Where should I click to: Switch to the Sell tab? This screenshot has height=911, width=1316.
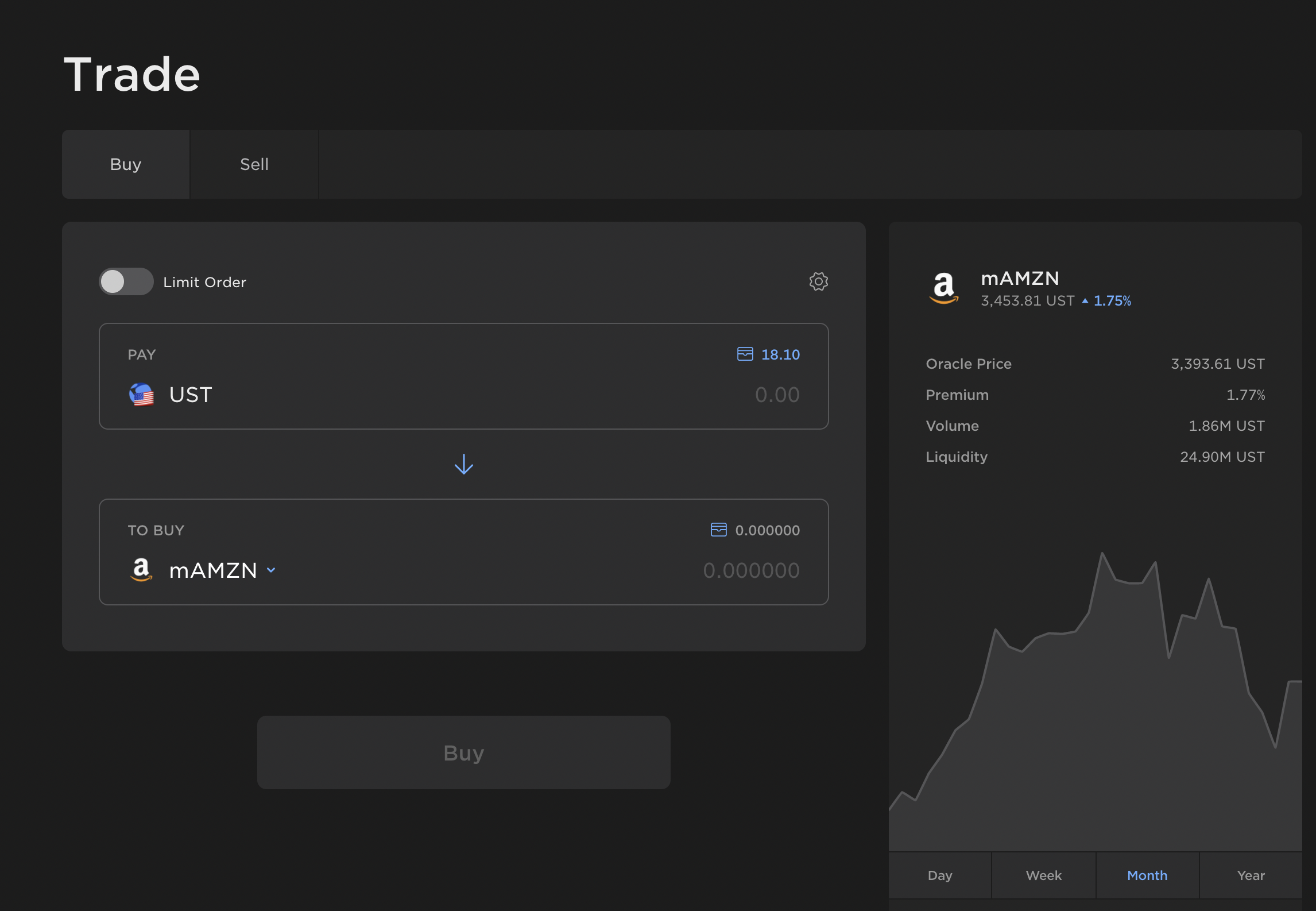(254, 164)
